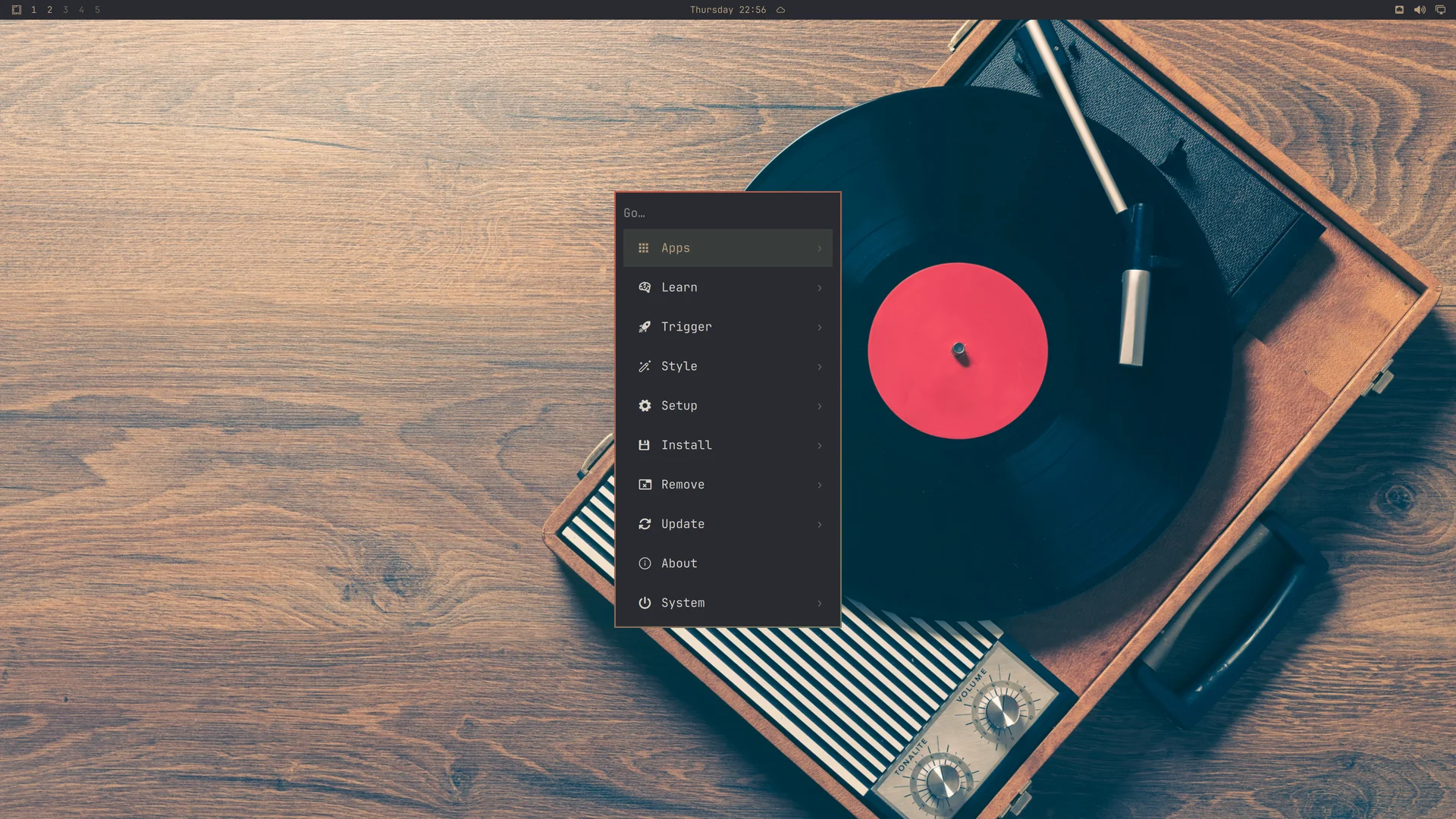The width and height of the screenshot is (1456, 819).
Task: Click the Style magic wand icon
Action: point(645,366)
